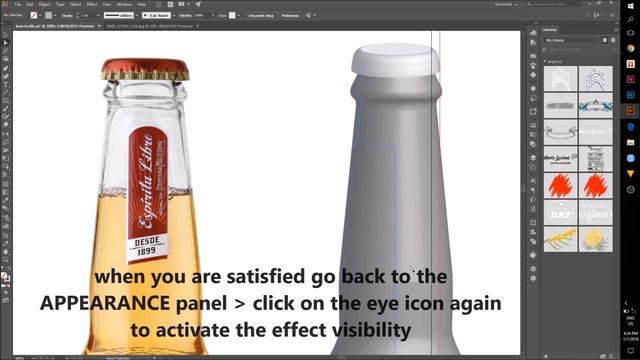This screenshot has width=640, height=360.
Task: Open the Object menu
Action: (x=44, y=4)
